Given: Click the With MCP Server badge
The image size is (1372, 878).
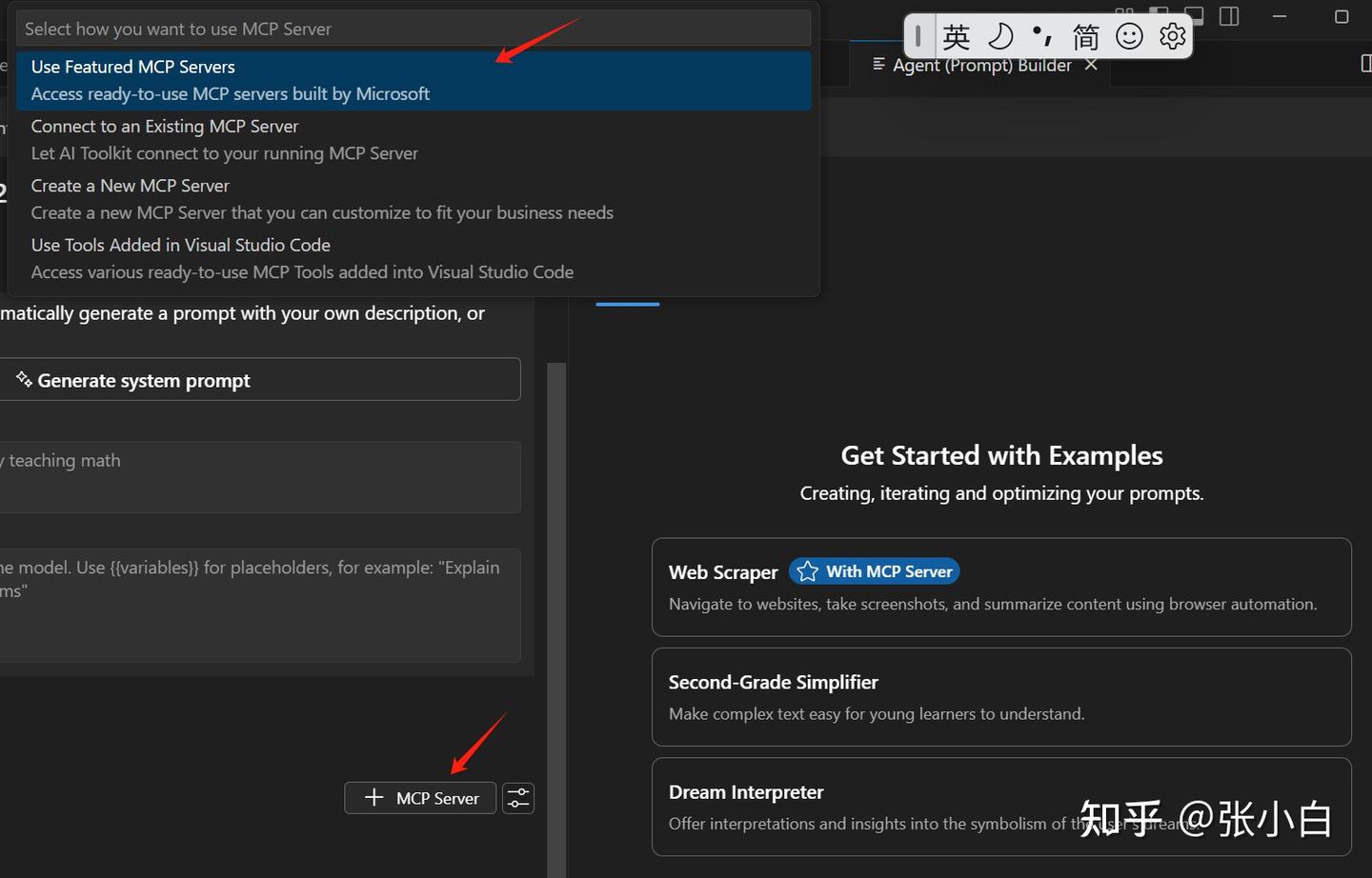Looking at the screenshot, I should pyautogui.click(x=875, y=571).
